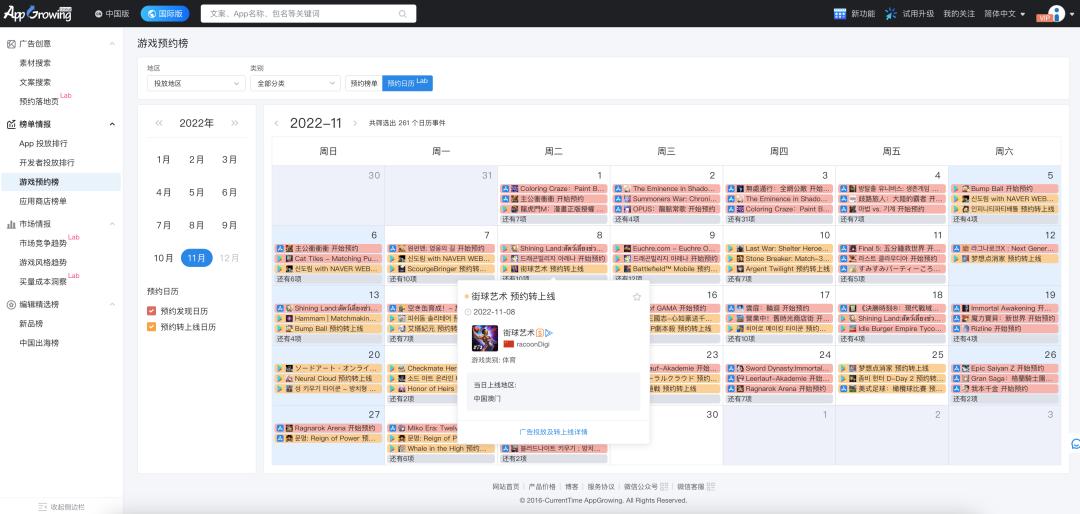Image resolution: width=1080 pixels, height=514 pixels.
Task: Expand the account menu arrow
Action: 1072,14
